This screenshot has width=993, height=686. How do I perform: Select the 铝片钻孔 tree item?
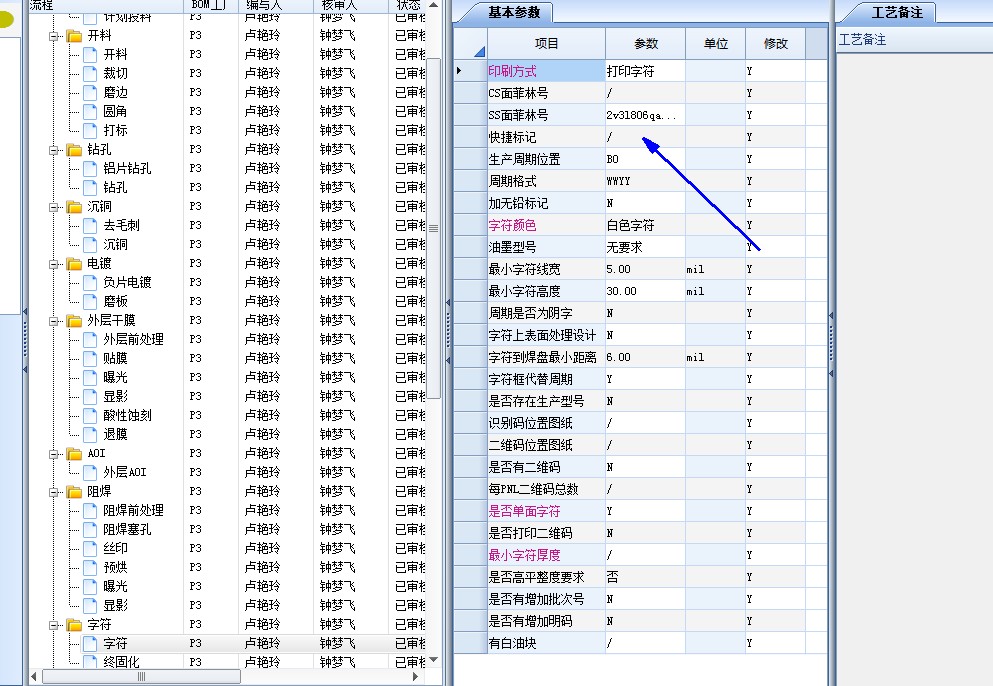[x=127, y=168]
